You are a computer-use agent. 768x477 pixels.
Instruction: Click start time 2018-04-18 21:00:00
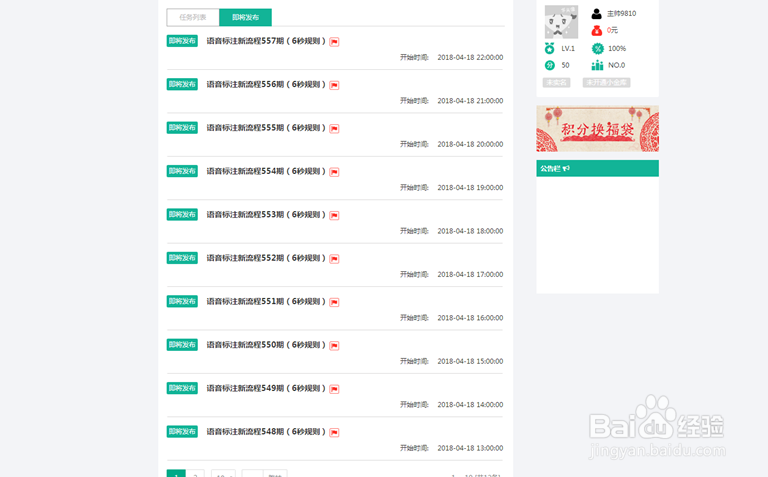tap(470, 101)
